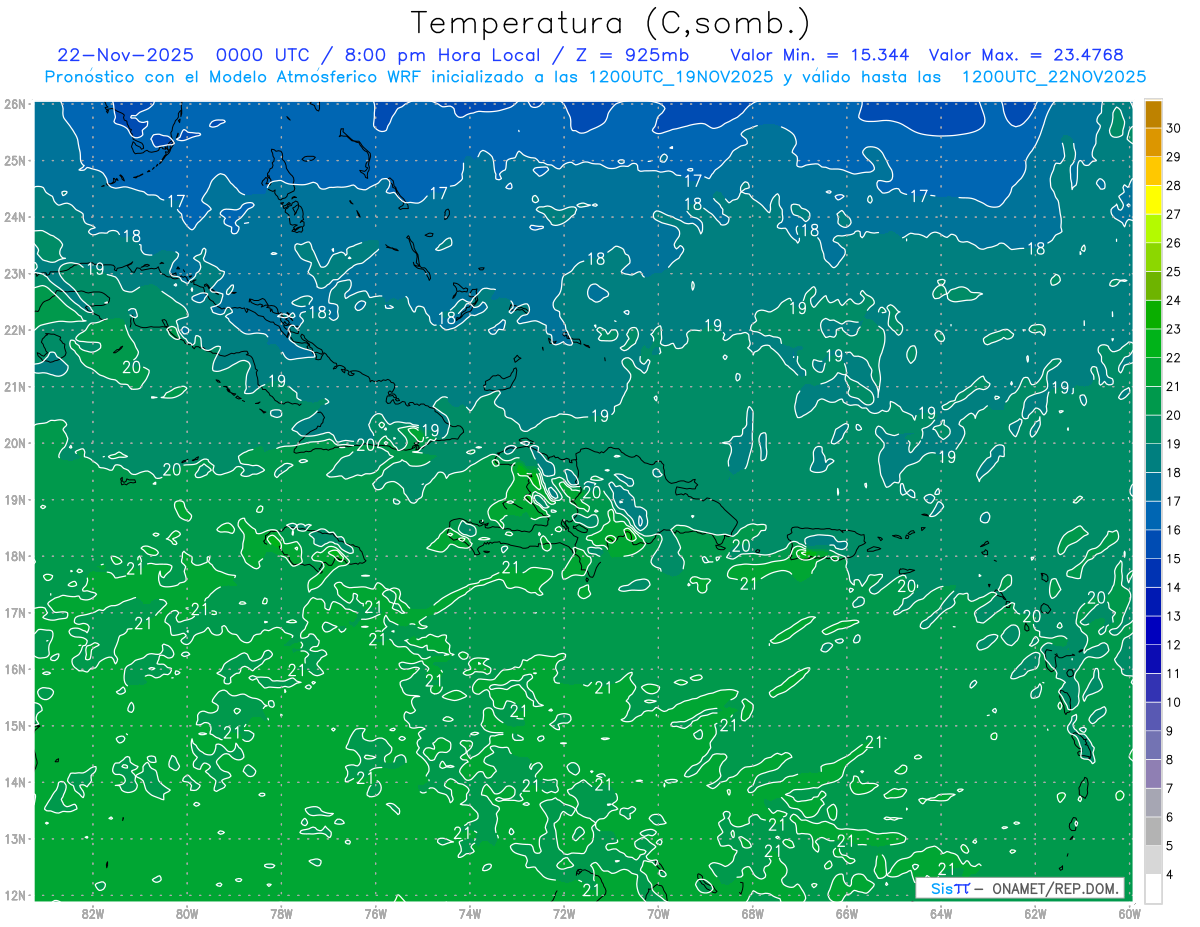
Task: Click the '23' label on color scale
Action: pyautogui.click(x=1174, y=329)
